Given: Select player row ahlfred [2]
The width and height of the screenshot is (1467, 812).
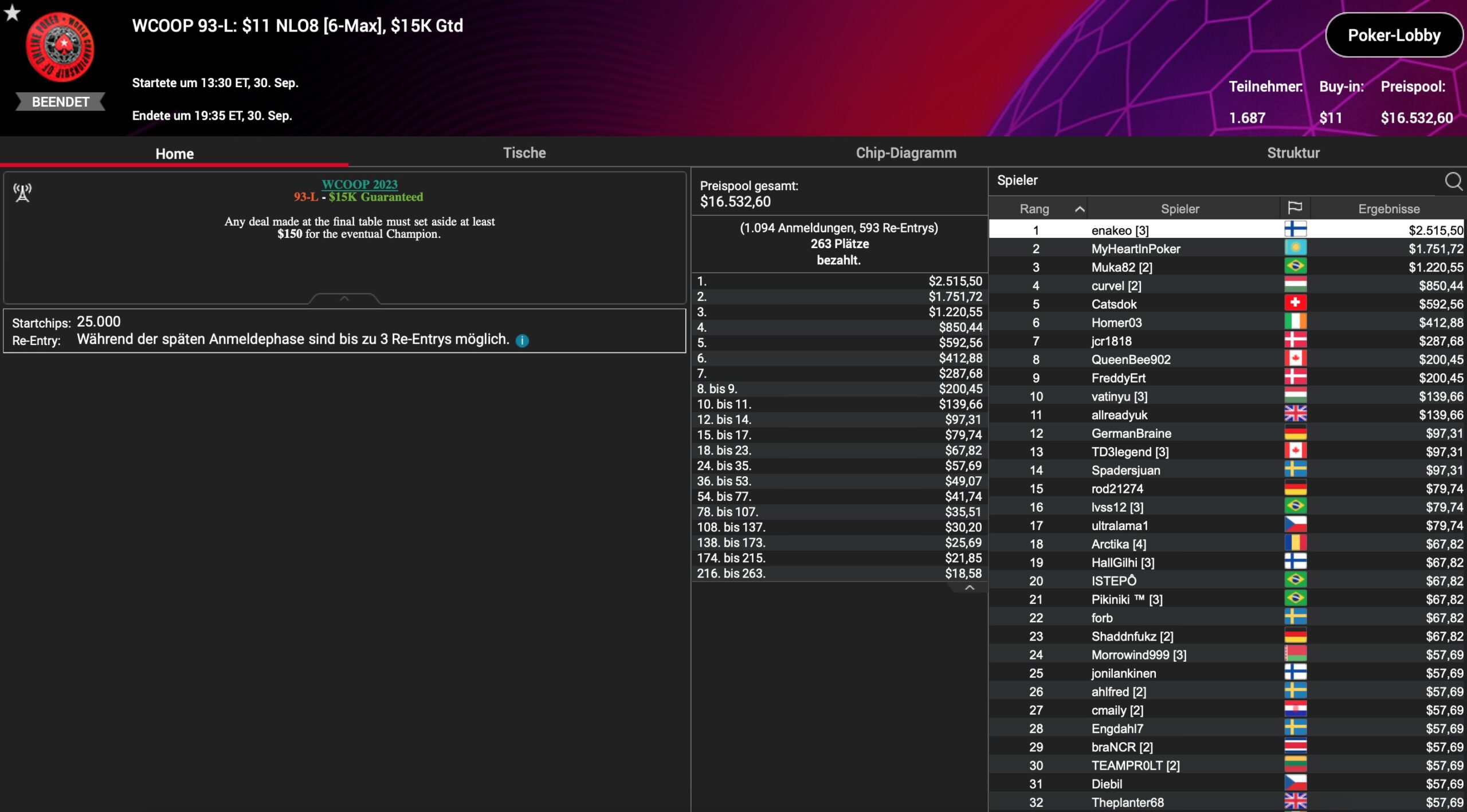Looking at the screenshot, I should (x=1226, y=691).
